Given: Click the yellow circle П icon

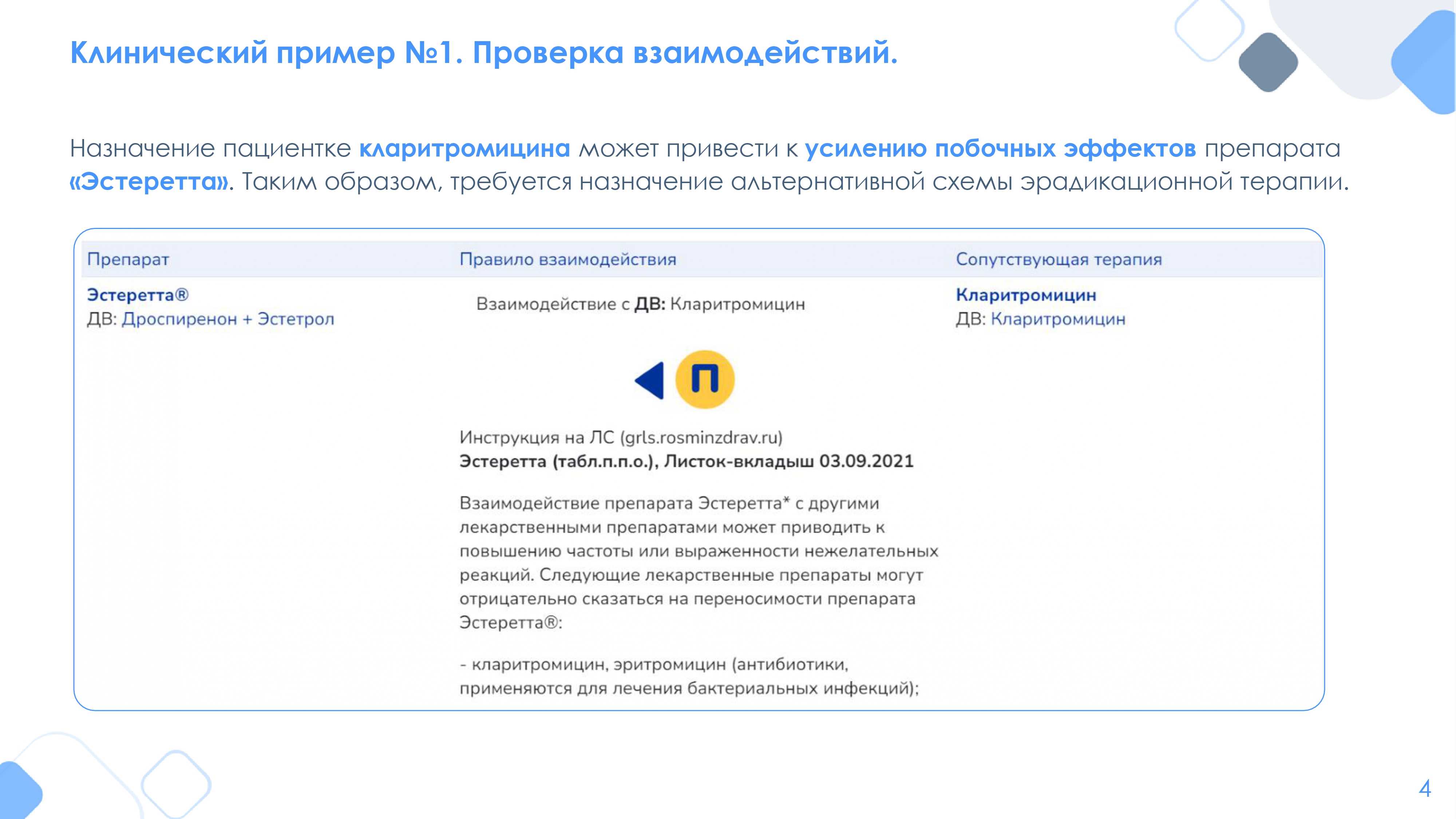Looking at the screenshot, I should point(705,379).
